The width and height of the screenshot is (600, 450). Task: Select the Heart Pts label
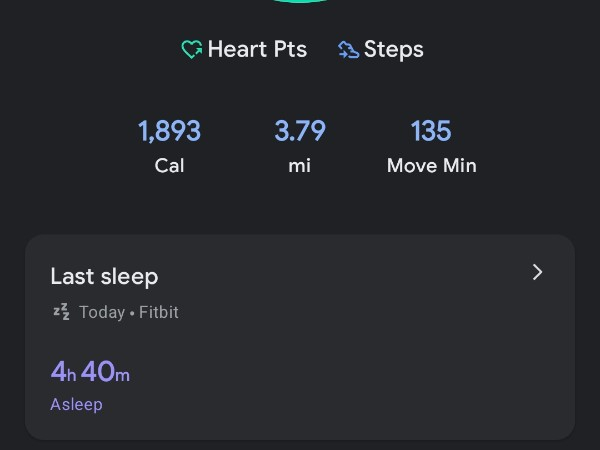pos(257,49)
